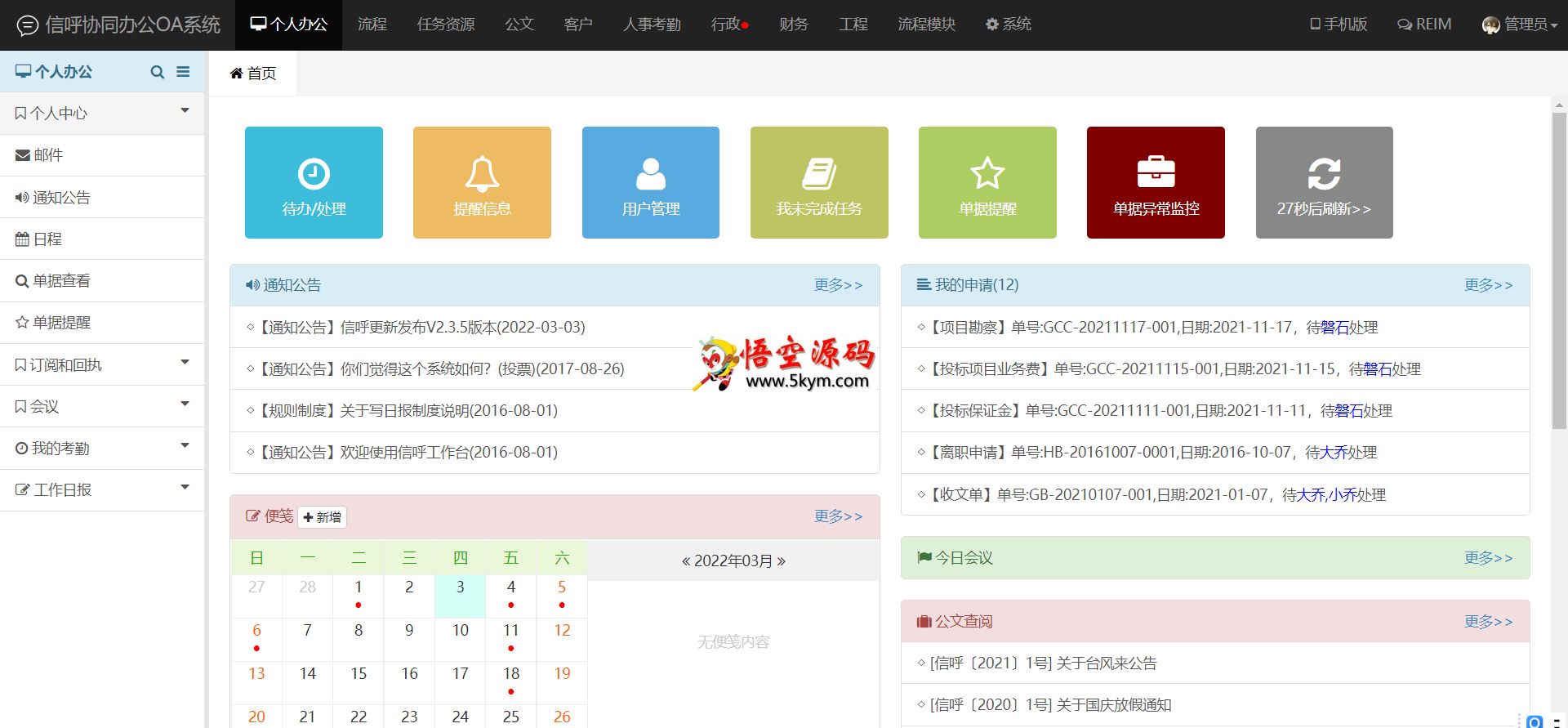Go to previous month in calendar

(x=687, y=561)
